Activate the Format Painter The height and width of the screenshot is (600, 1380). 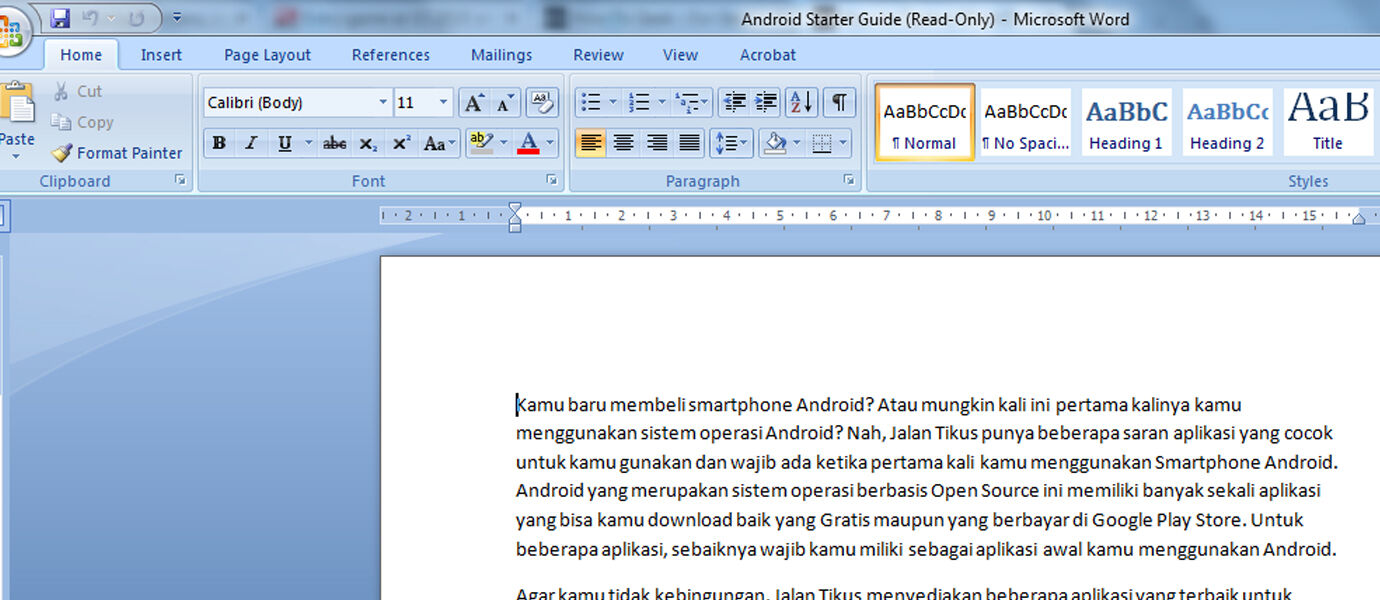pos(117,153)
